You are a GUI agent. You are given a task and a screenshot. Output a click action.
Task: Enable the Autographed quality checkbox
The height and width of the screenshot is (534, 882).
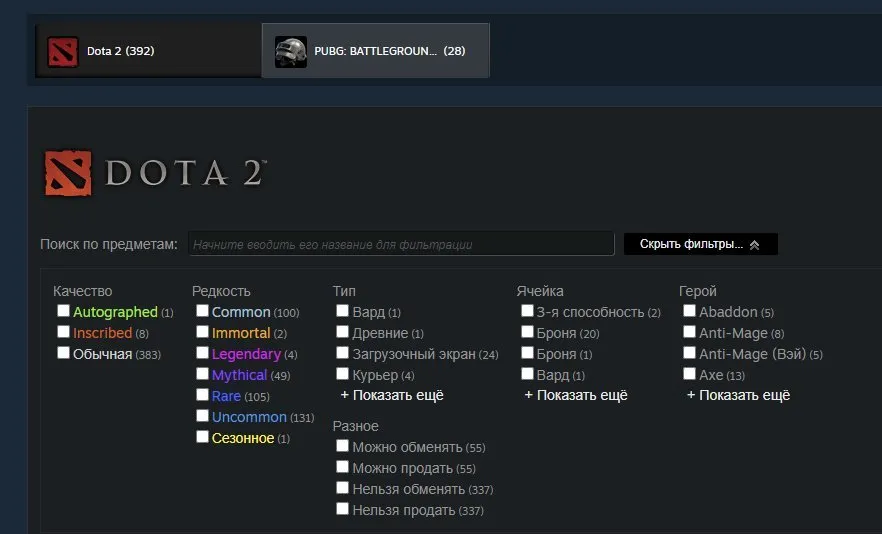coord(64,311)
